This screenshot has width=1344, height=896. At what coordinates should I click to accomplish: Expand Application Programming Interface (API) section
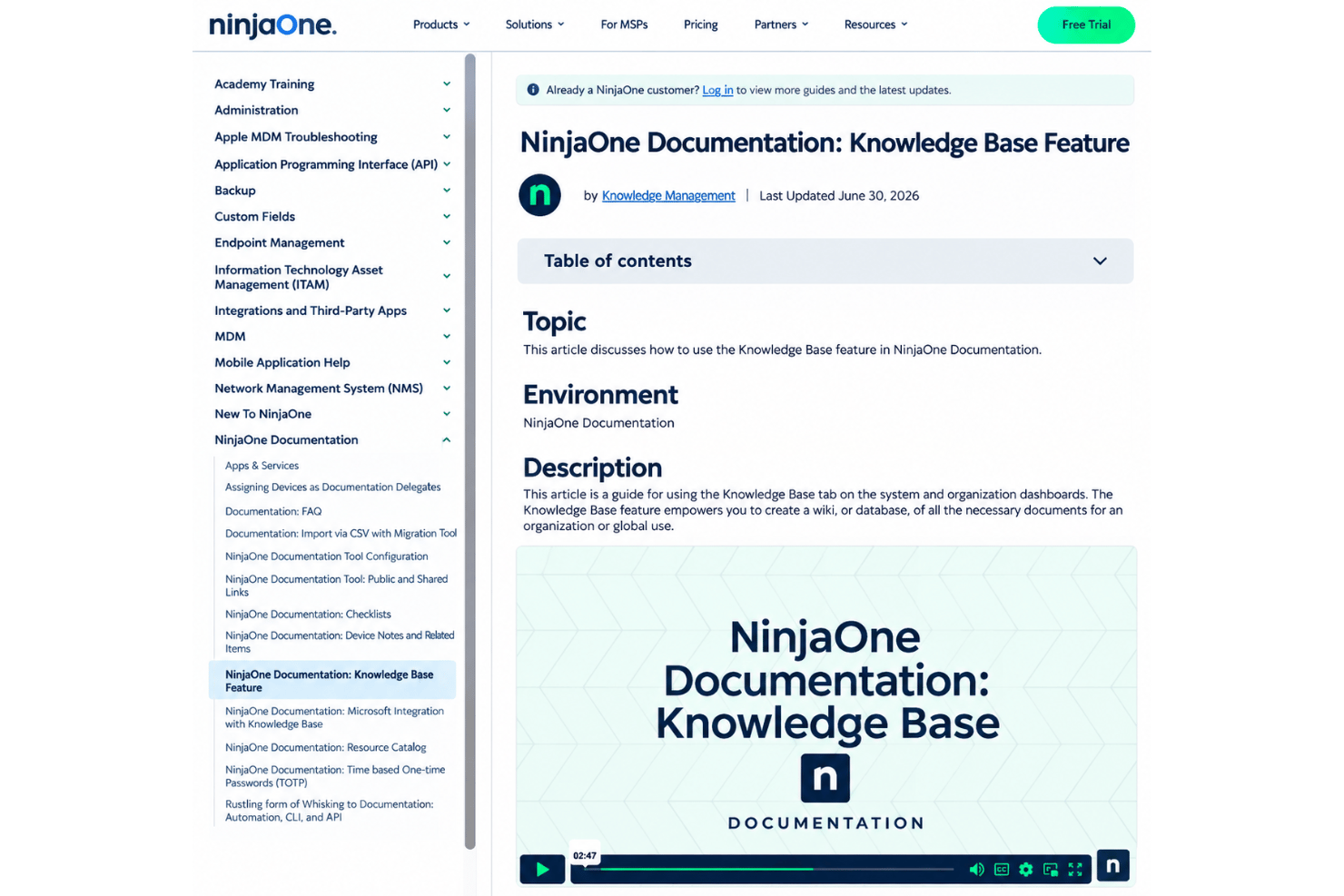(x=332, y=164)
